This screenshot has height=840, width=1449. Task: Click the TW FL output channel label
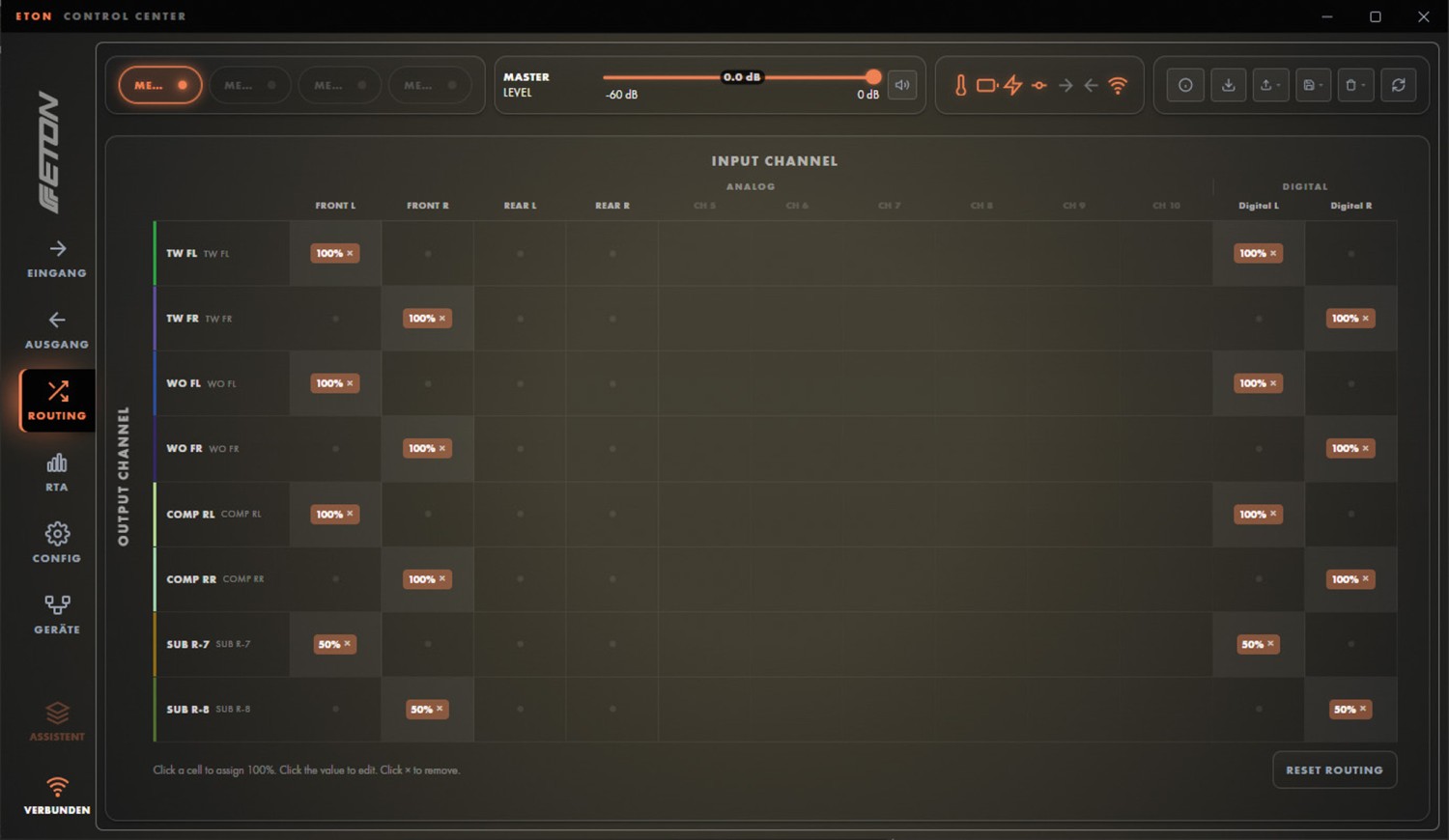point(182,253)
